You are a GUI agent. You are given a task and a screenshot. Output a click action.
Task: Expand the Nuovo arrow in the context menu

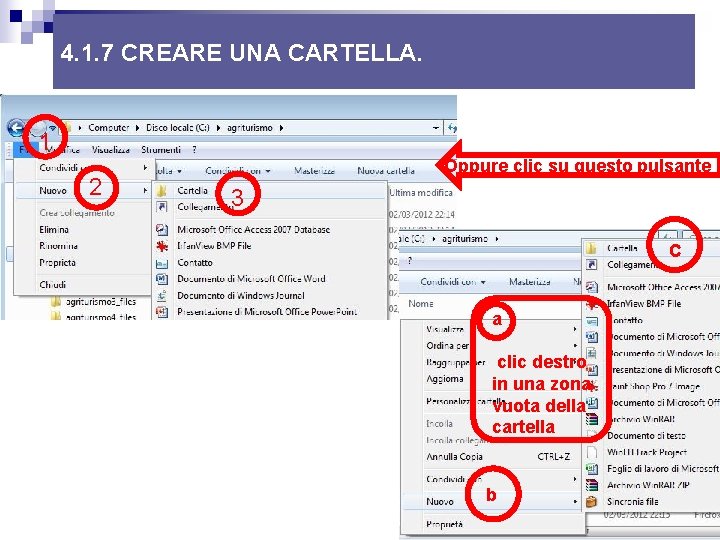575,501
